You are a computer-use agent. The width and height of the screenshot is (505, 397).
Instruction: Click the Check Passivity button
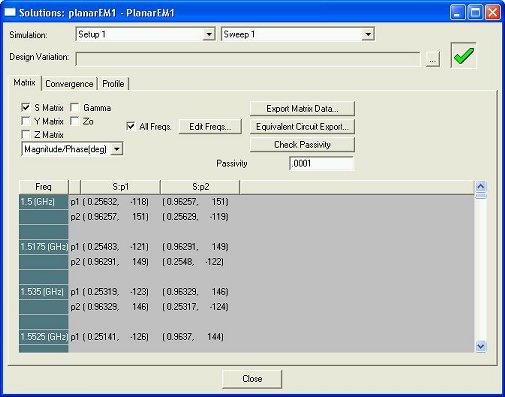[302, 145]
